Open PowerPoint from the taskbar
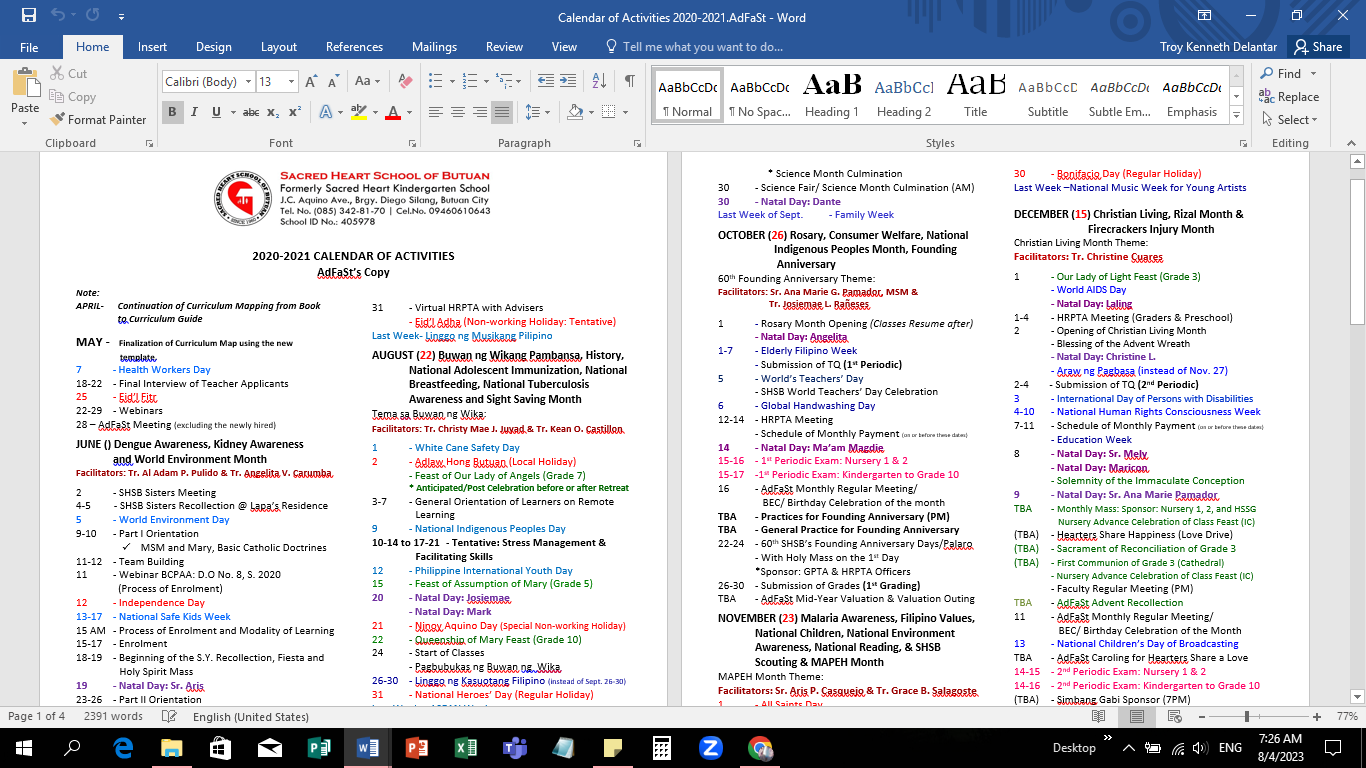Screen dimensions: 1366x768 pos(416,748)
